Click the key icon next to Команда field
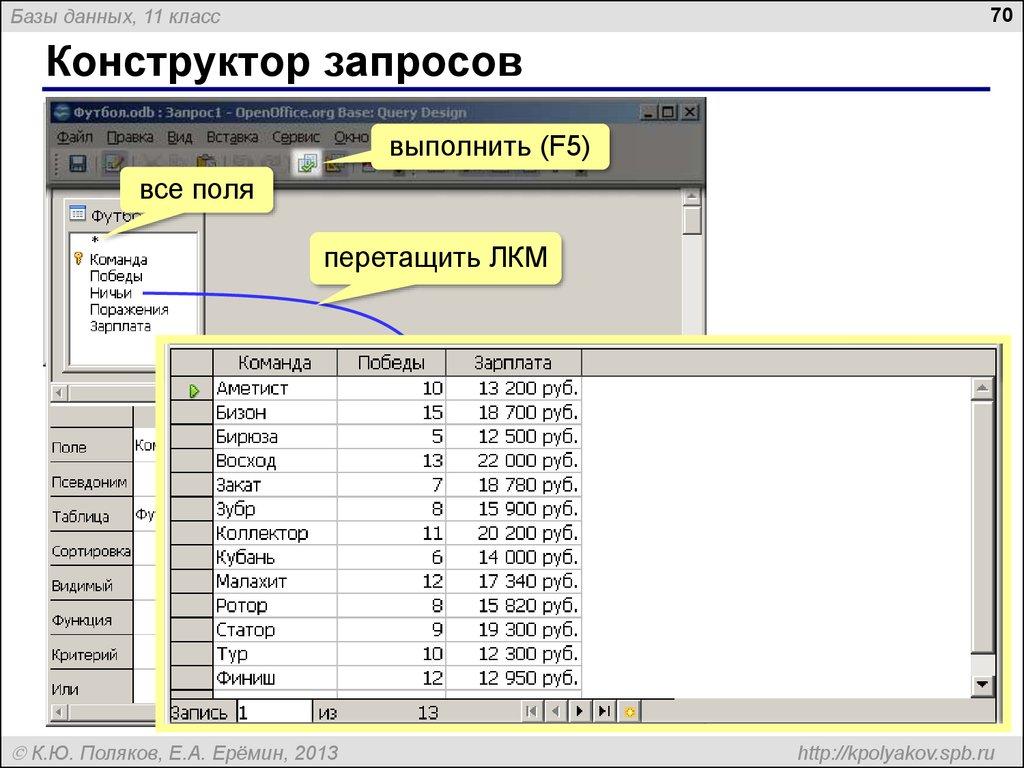Screen dimensions: 1024x768 tap(80, 257)
